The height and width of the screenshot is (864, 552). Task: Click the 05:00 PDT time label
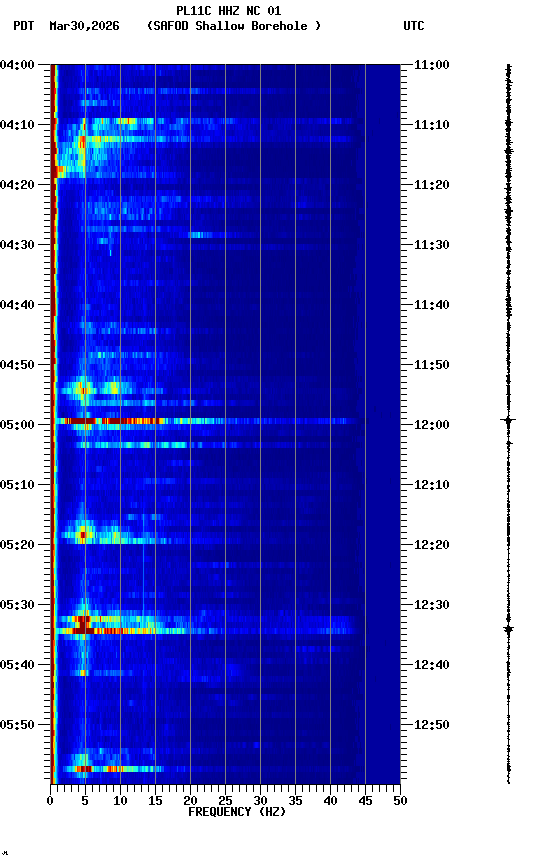tap(17, 425)
